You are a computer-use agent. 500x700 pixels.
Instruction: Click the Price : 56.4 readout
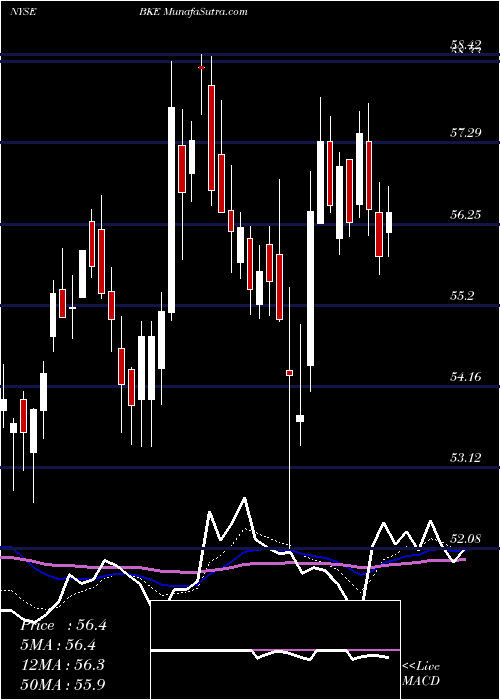(63, 625)
